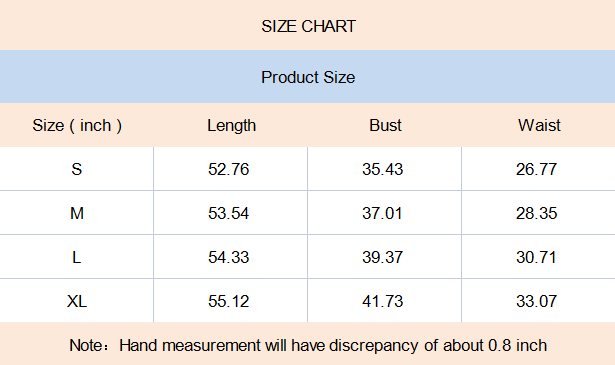Click the 35.43 bust cell
615x365 pixels.
[382, 169]
